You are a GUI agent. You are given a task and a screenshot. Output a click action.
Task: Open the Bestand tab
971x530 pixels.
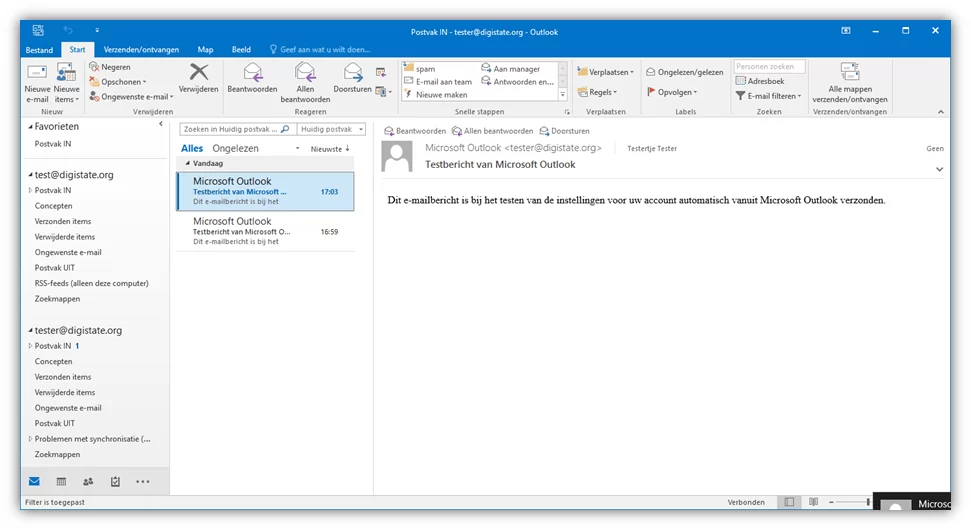click(39, 50)
